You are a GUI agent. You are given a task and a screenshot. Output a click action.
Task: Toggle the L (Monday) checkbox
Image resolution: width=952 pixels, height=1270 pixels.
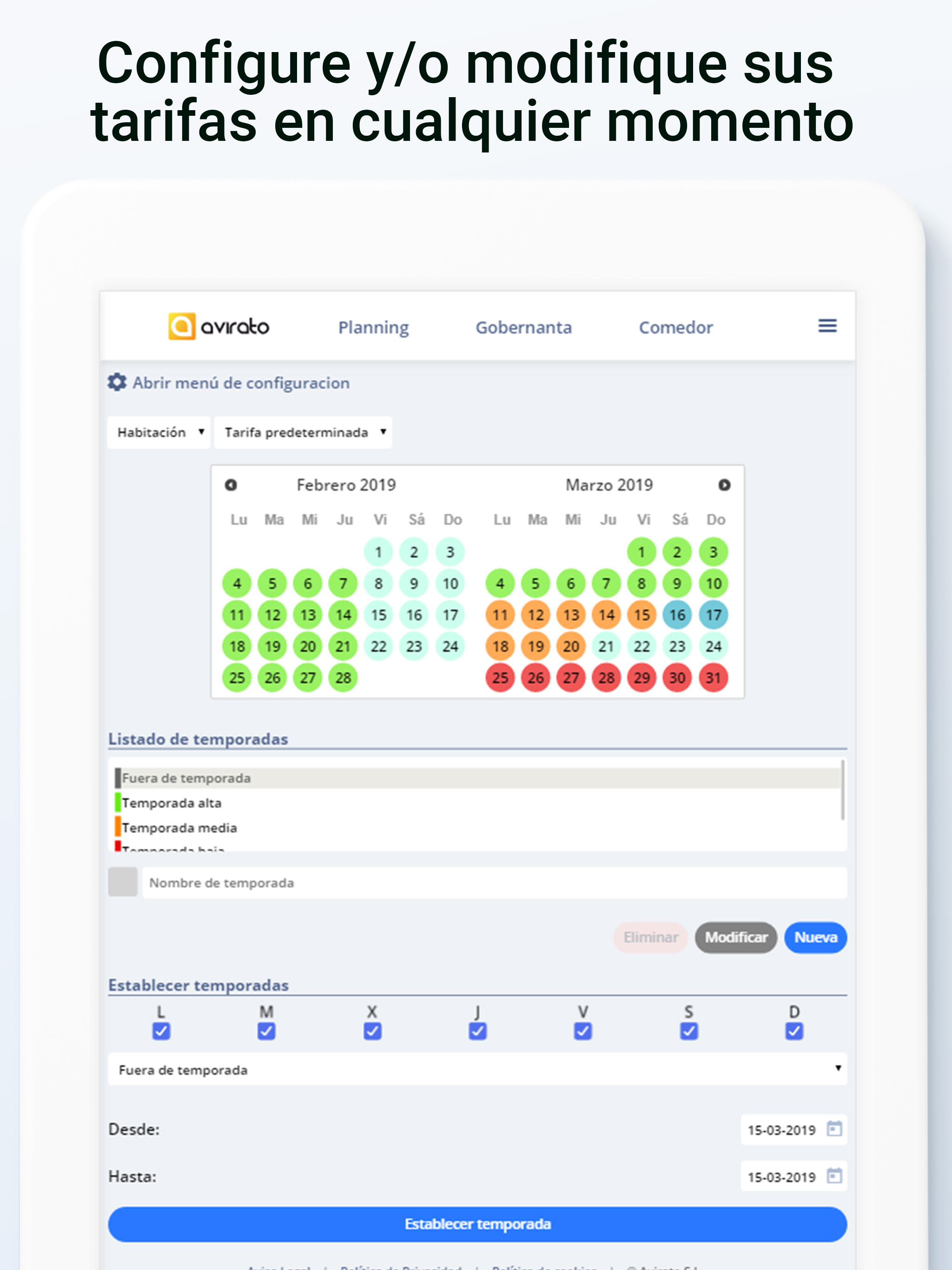(x=161, y=1031)
